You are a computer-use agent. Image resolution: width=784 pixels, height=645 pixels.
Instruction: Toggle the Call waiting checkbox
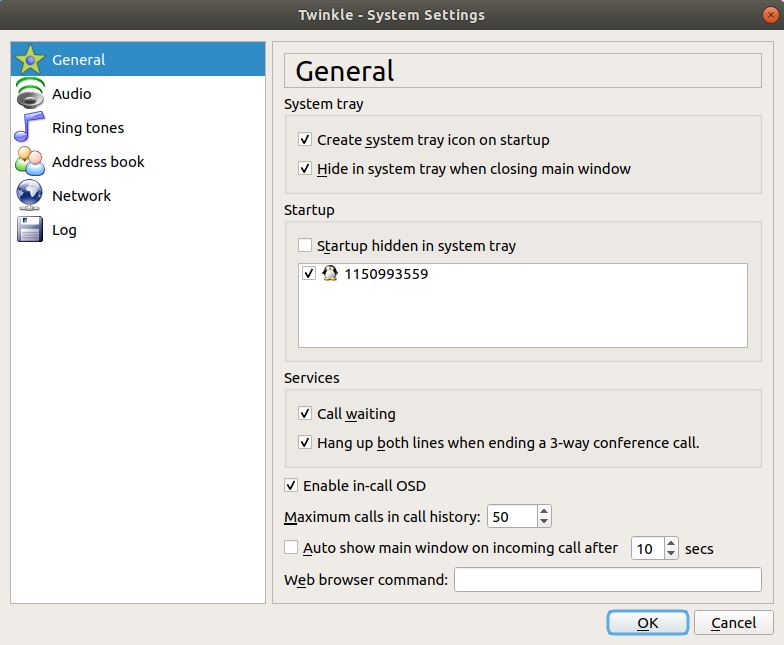click(x=305, y=414)
